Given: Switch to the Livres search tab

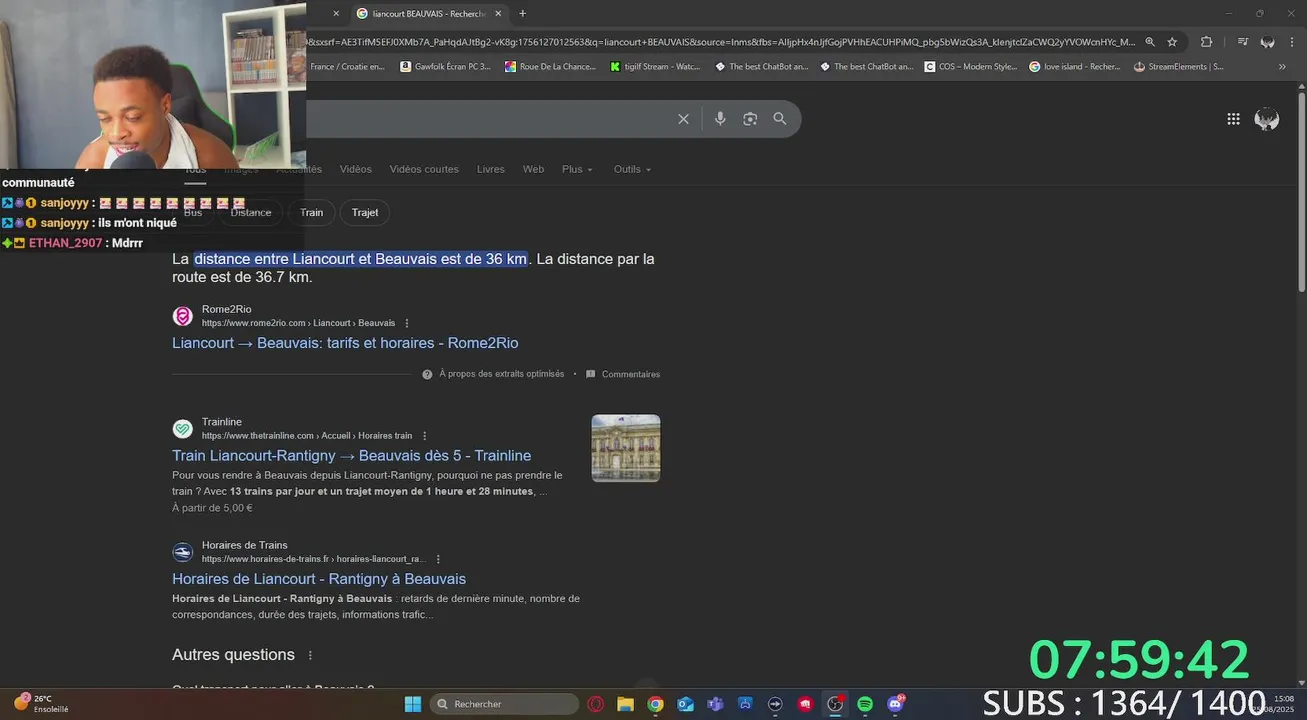Looking at the screenshot, I should tap(491, 169).
